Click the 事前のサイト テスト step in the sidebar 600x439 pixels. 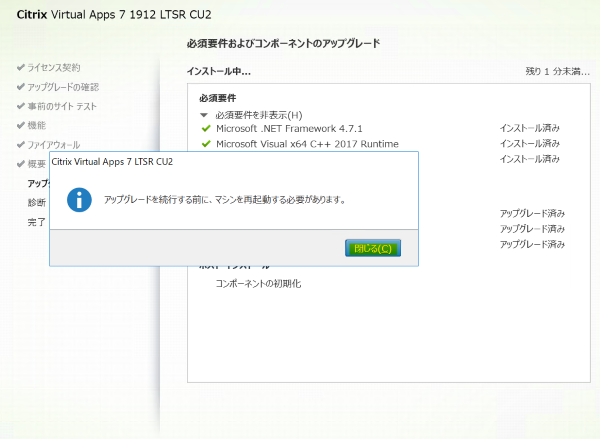click(x=62, y=106)
